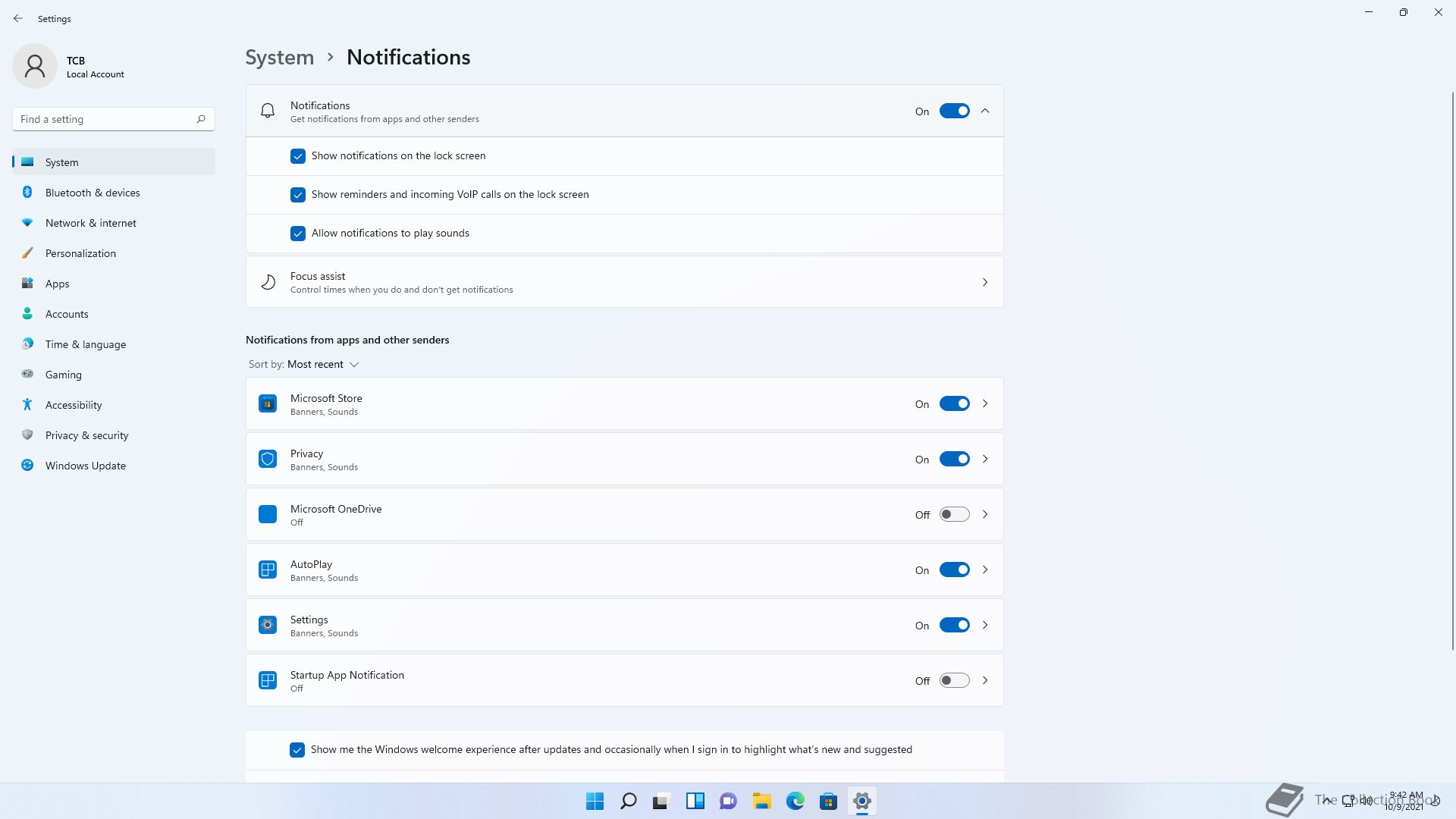Uncheck Allow notifications to play sounds

[x=298, y=234]
